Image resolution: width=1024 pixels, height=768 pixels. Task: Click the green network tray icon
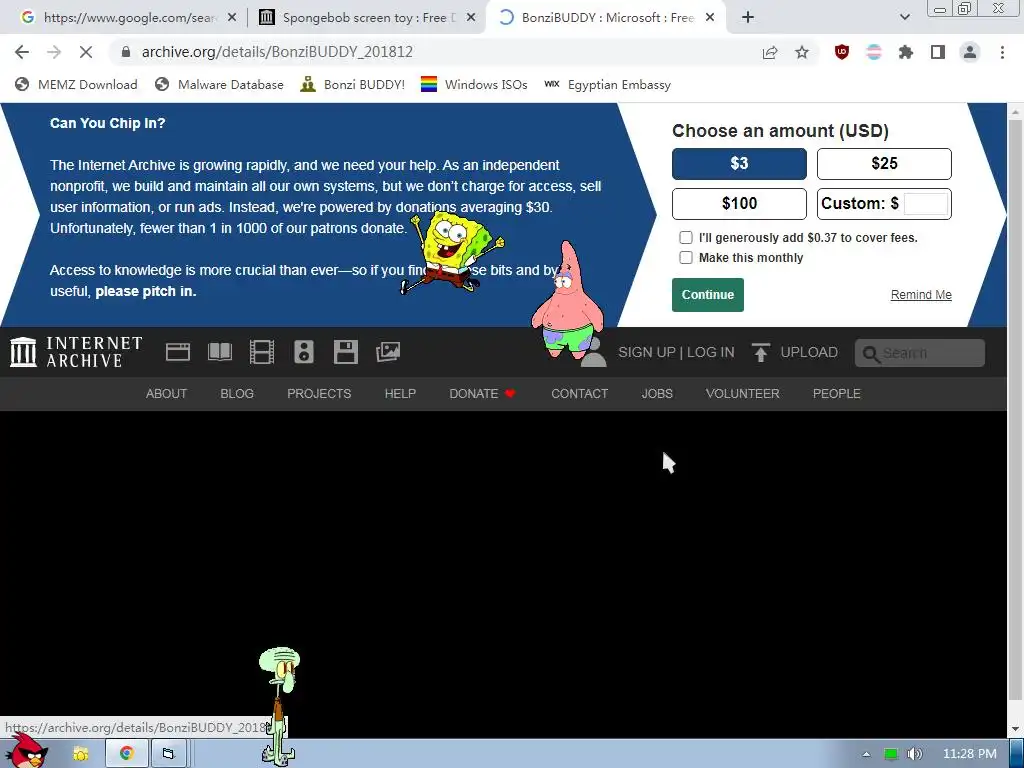coord(890,754)
